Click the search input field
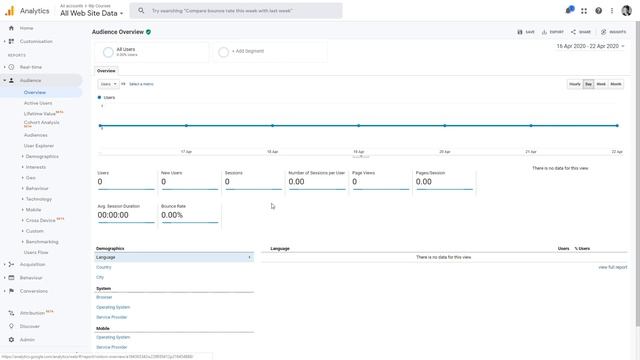Image resolution: width=640 pixels, height=360 pixels. [x=236, y=11]
